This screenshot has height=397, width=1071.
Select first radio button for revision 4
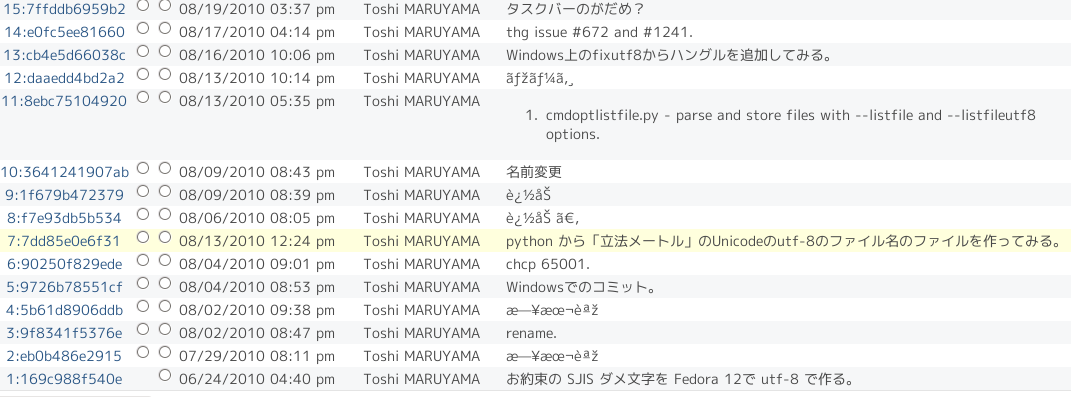(x=143, y=306)
